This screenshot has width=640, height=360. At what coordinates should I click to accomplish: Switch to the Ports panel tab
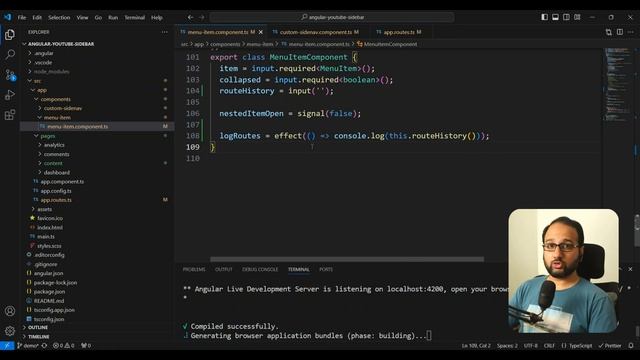pyautogui.click(x=326, y=269)
